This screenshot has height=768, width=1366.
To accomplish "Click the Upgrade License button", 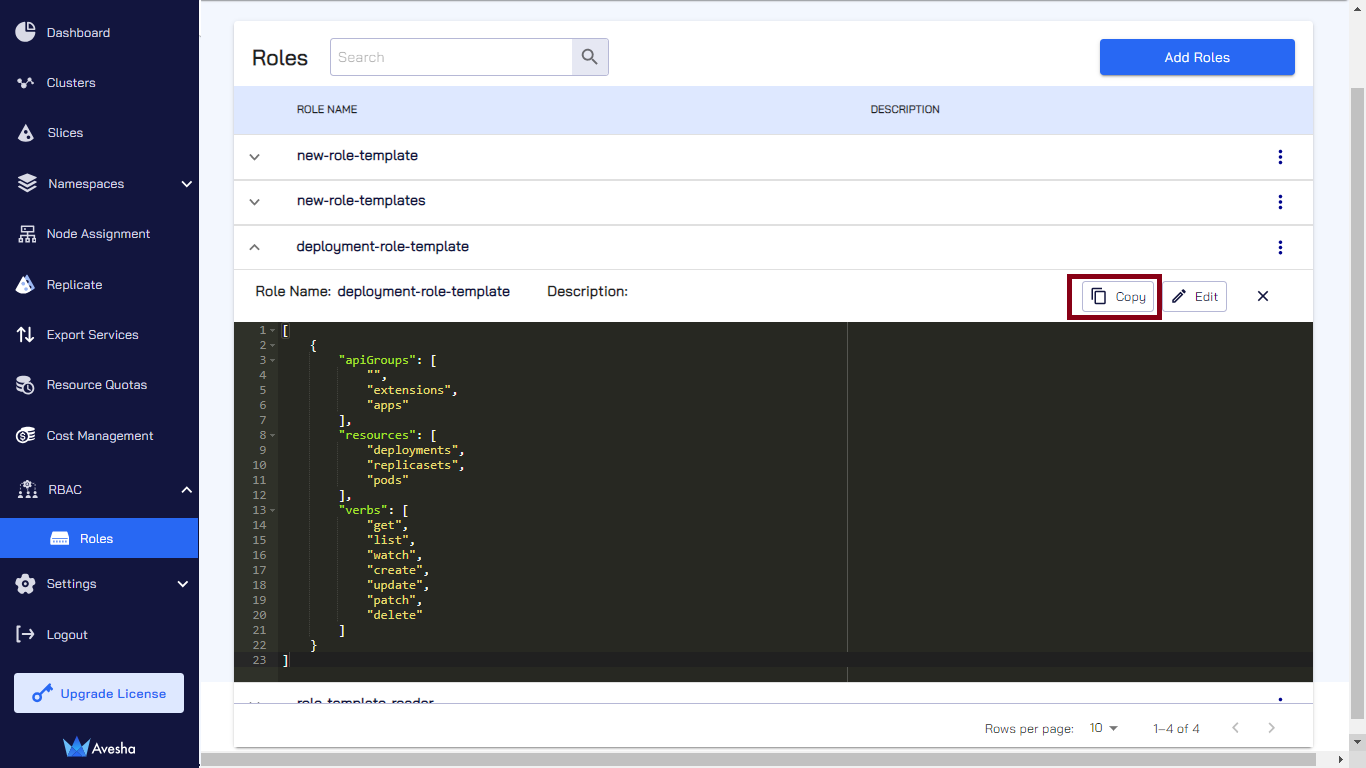I will 99,693.
